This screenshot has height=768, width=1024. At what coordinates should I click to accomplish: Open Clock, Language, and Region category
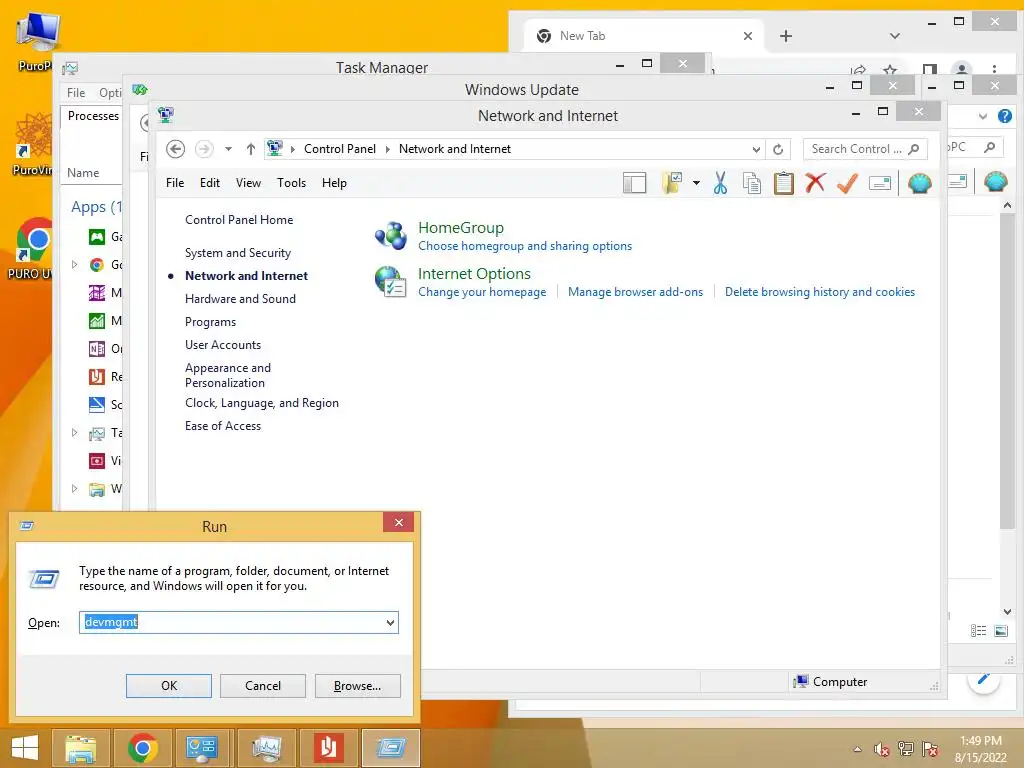(x=262, y=403)
